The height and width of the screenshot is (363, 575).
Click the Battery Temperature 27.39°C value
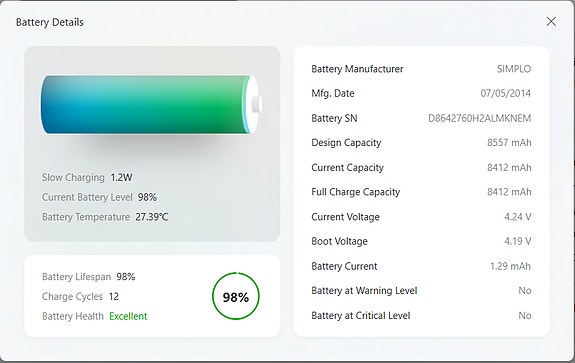152,217
